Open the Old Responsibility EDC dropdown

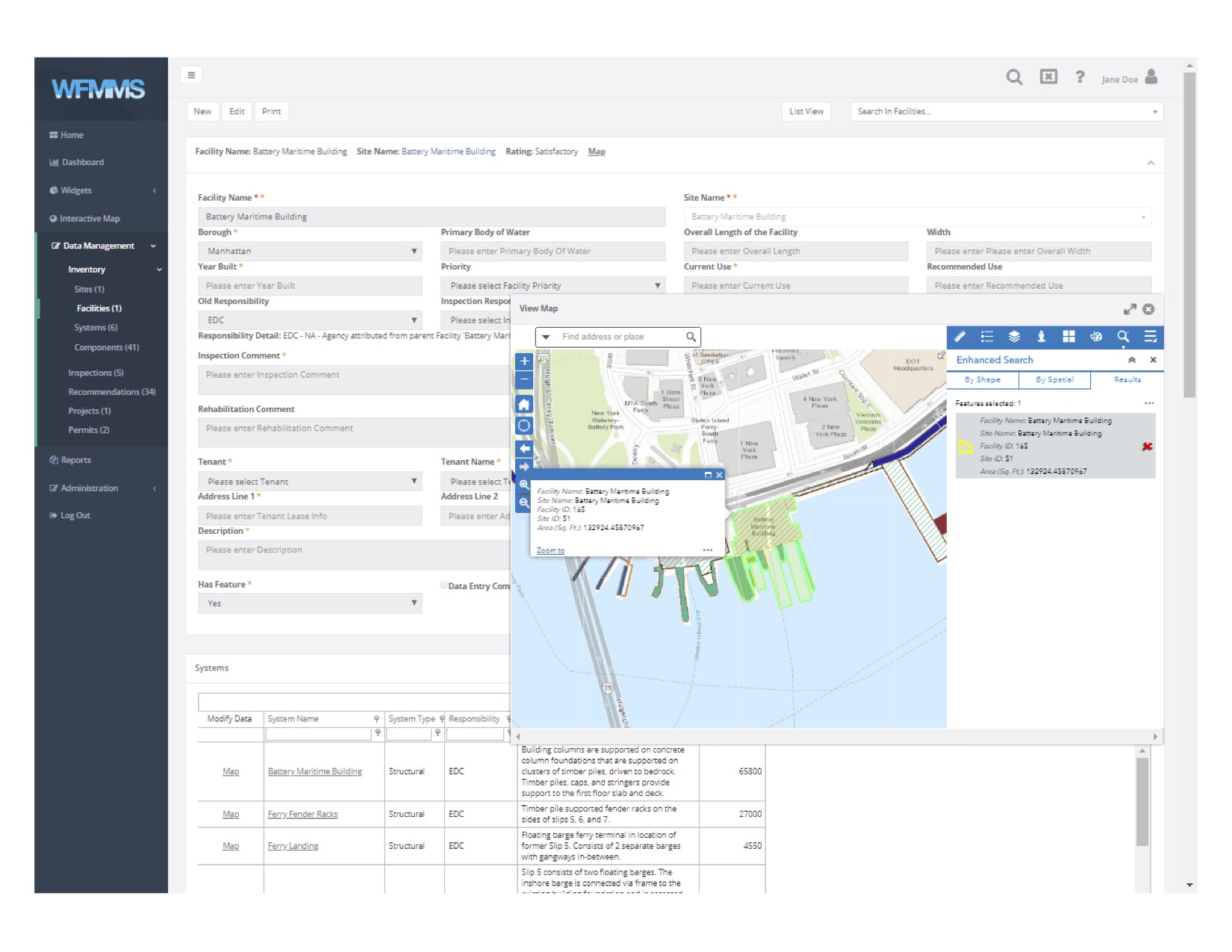(310, 320)
